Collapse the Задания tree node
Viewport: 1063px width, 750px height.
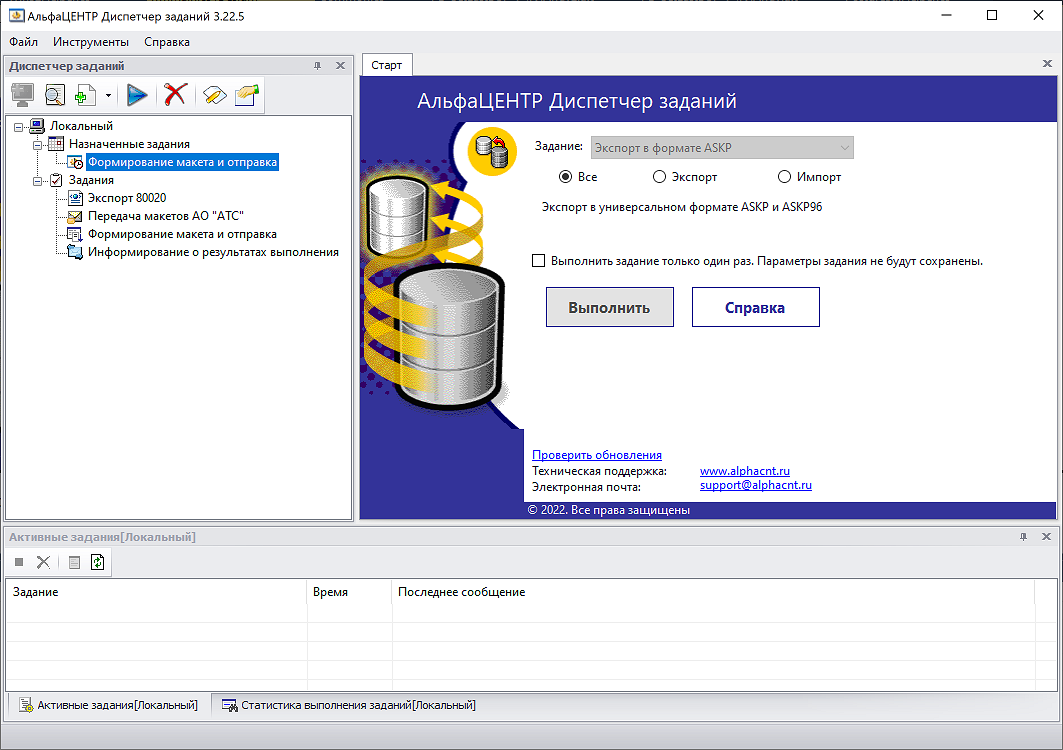pyautogui.click(x=38, y=181)
